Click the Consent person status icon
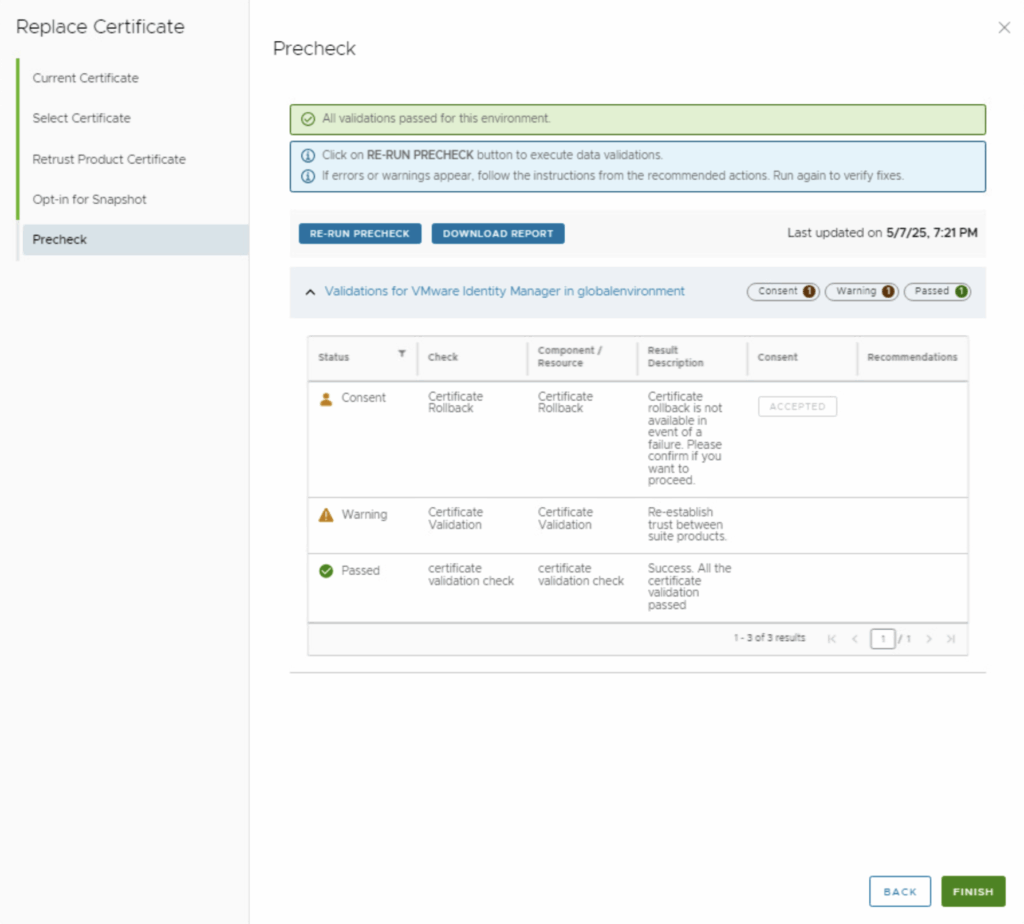This screenshot has width=1024, height=924. pos(326,398)
